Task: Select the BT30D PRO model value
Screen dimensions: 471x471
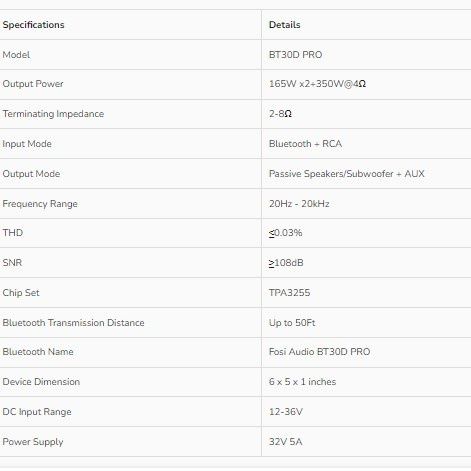Action: coord(295,55)
